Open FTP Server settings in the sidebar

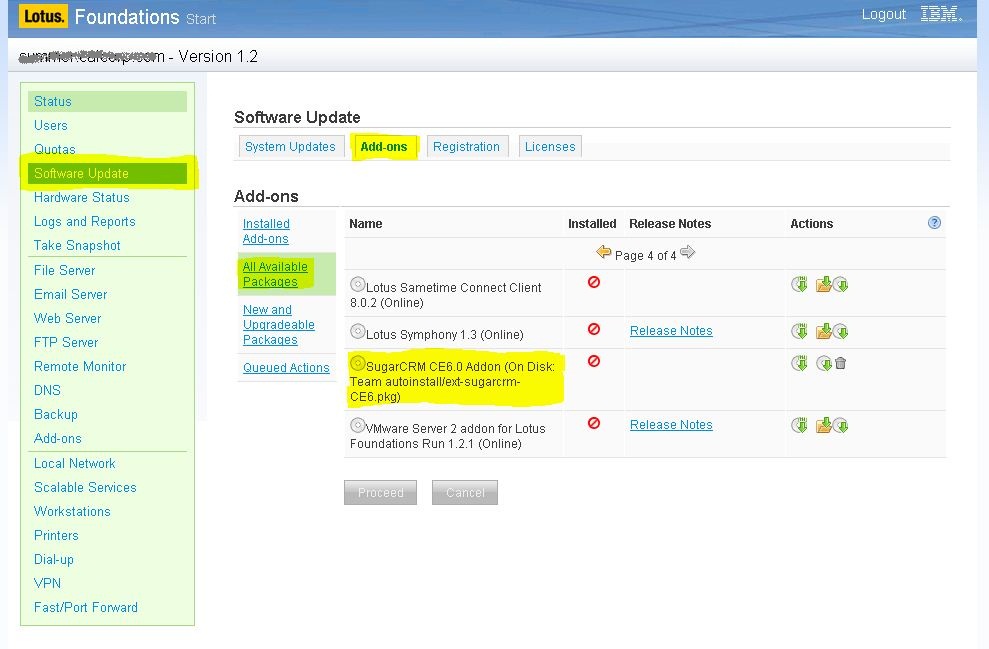(x=66, y=342)
